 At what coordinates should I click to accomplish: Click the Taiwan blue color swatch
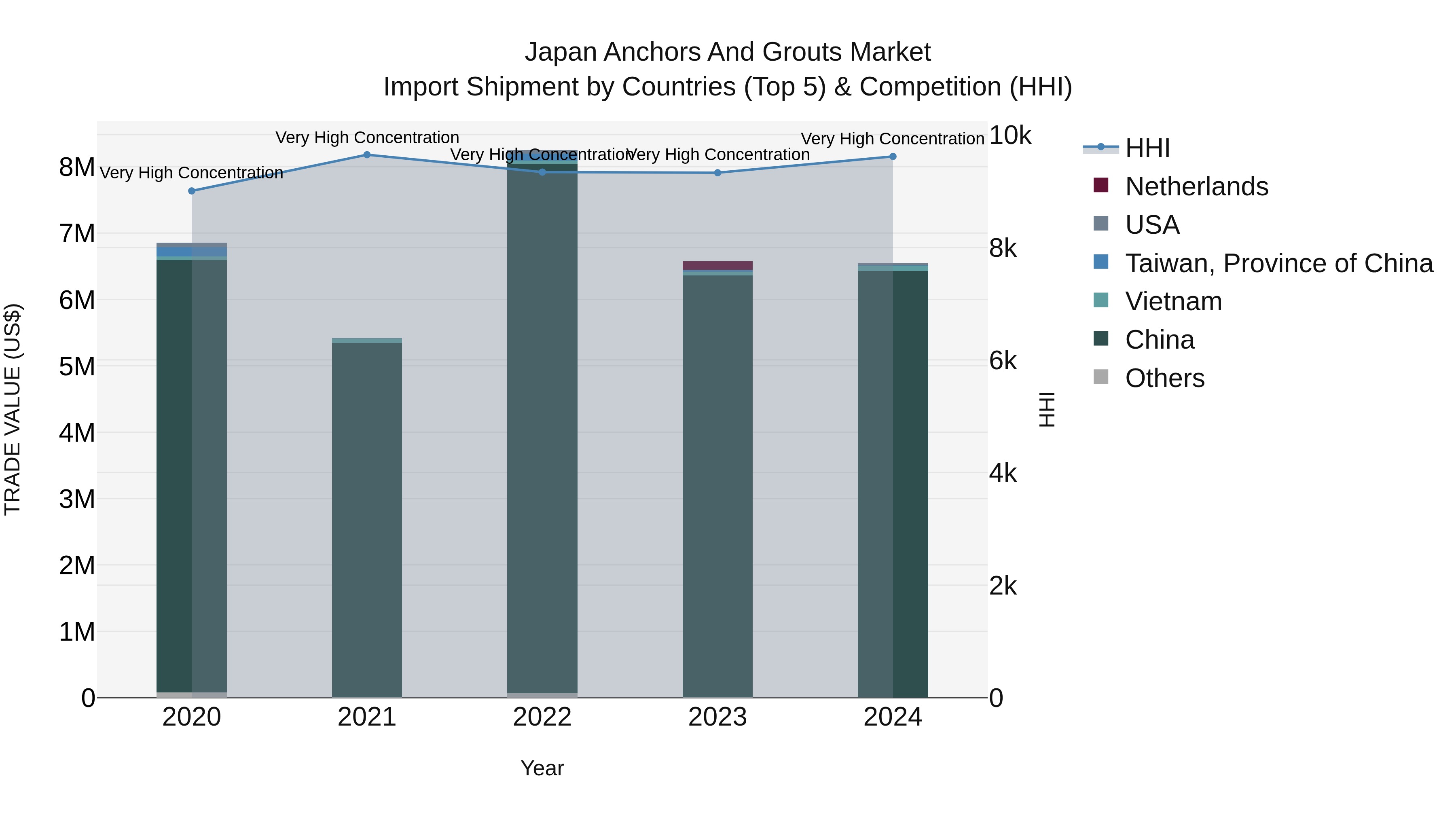[x=1100, y=262]
